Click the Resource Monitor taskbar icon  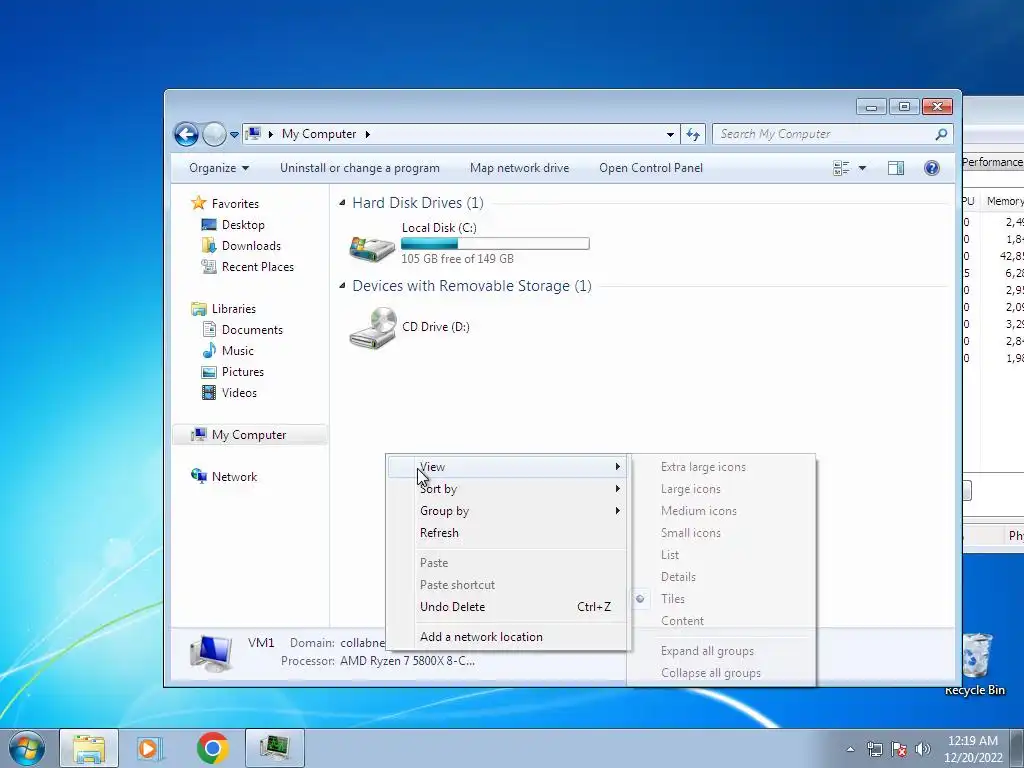[275, 748]
